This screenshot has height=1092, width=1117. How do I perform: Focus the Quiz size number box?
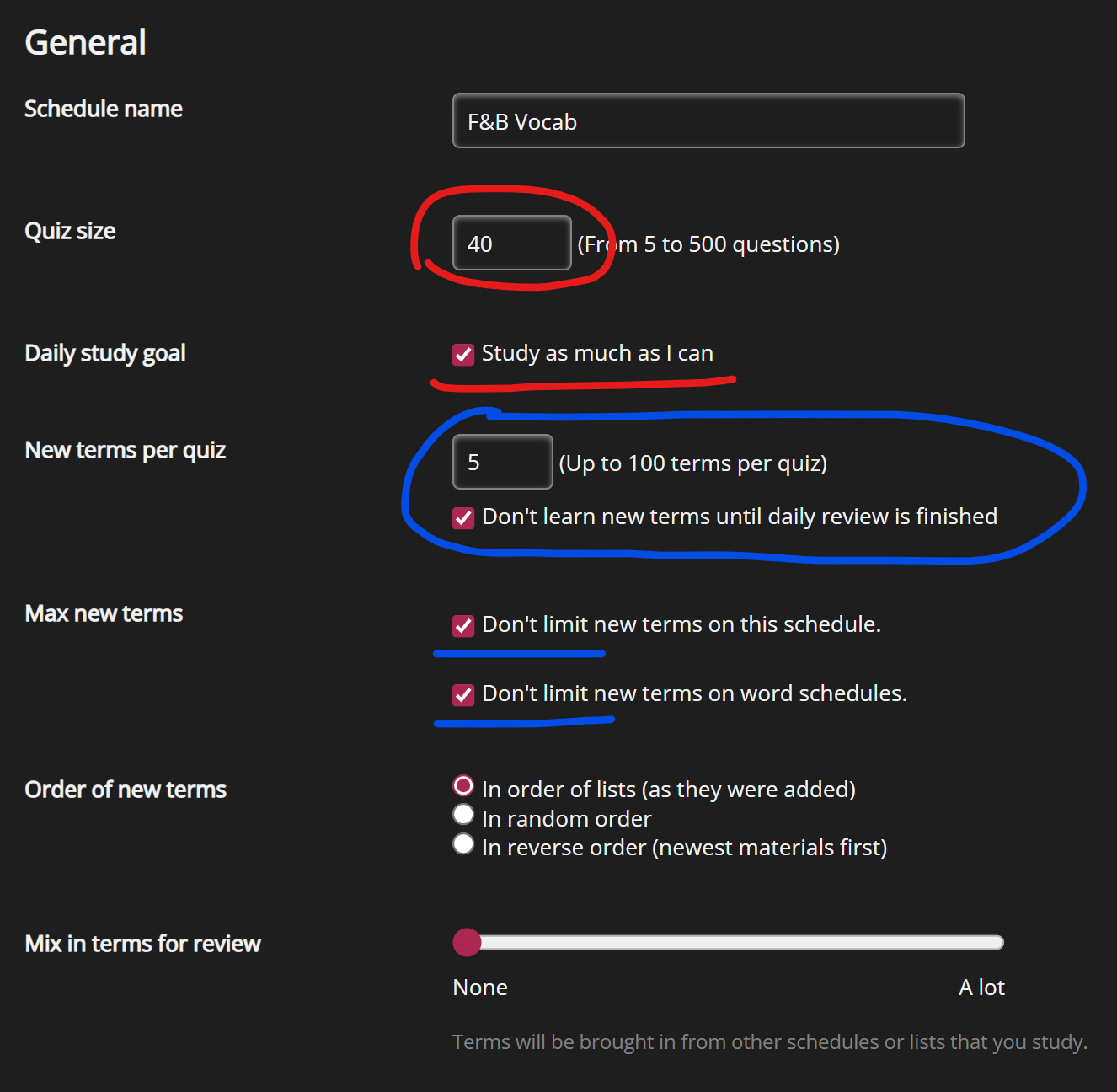pyautogui.click(x=511, y=243)
